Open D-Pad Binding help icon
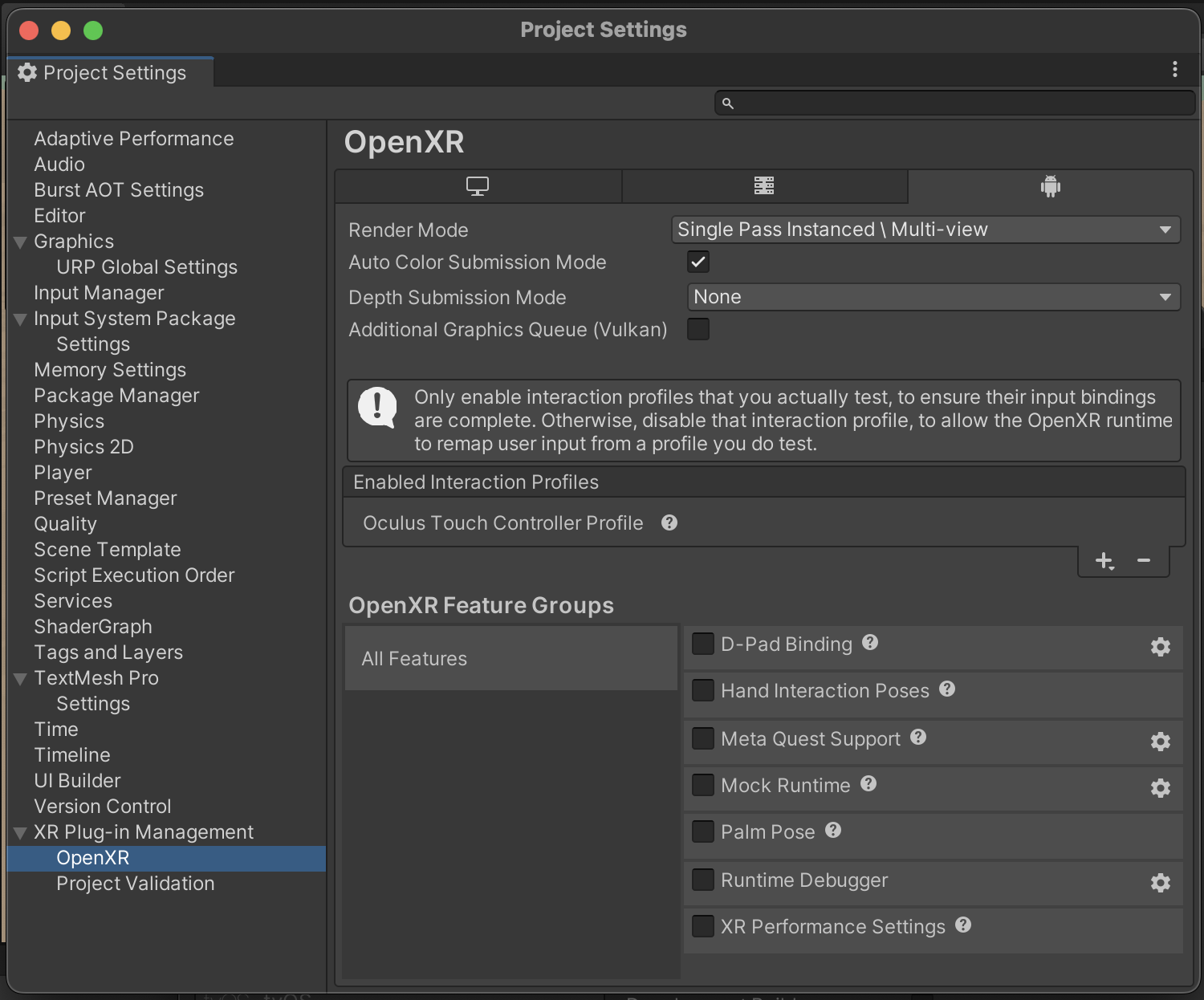This screenshot has width=1204, height=1000. point(870,642)
